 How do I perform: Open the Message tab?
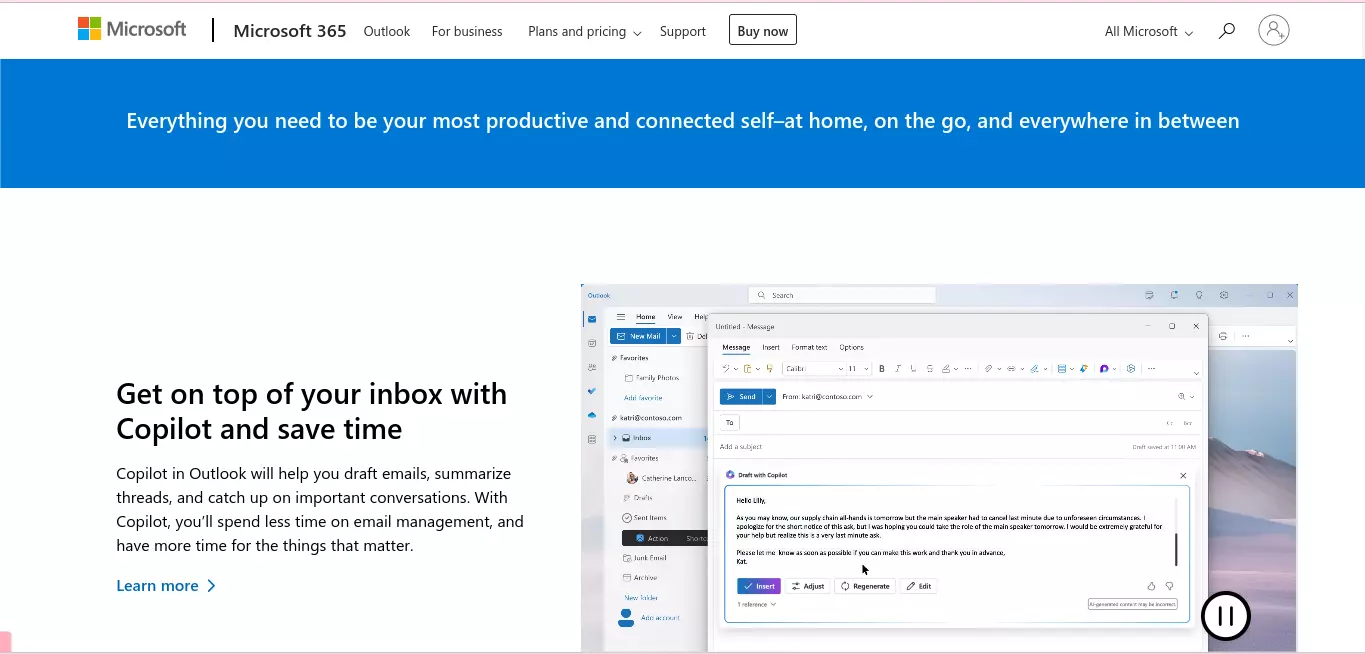(736, 347)
